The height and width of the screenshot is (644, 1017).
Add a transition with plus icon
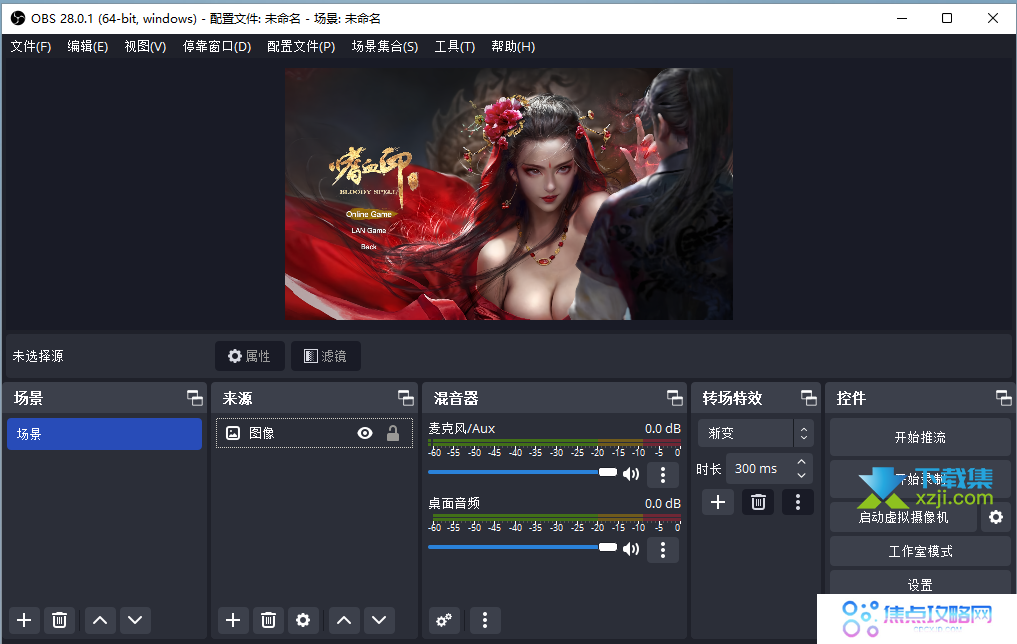[718, 502]
